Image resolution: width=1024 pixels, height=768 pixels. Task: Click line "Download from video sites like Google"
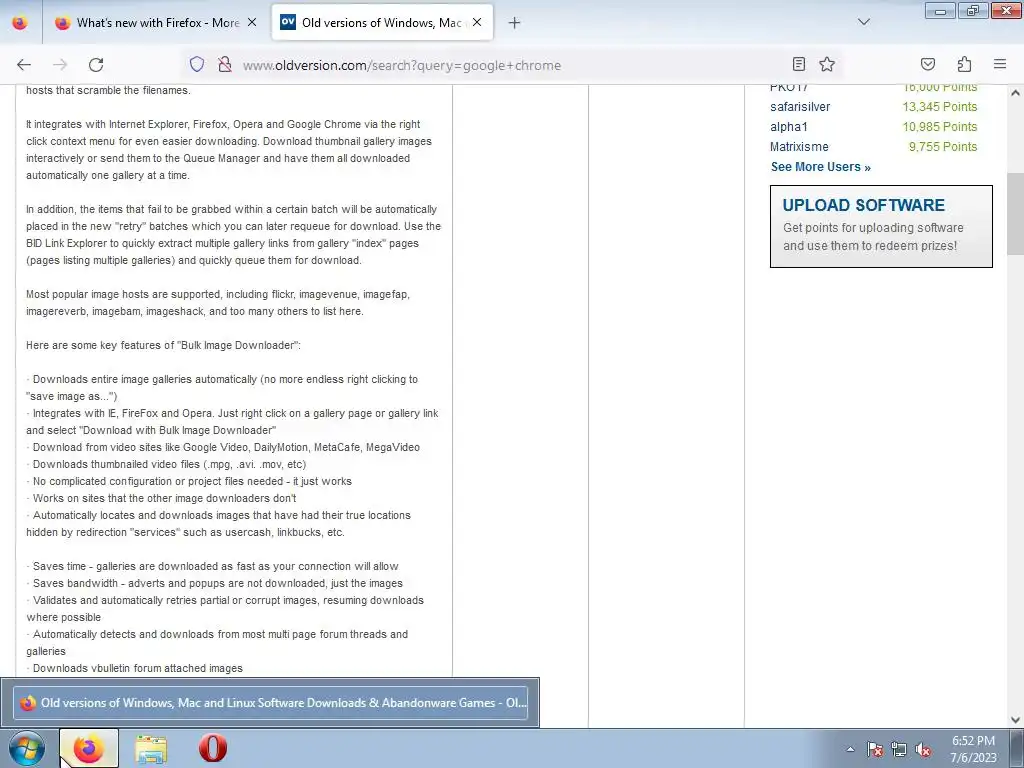(223, 447)
